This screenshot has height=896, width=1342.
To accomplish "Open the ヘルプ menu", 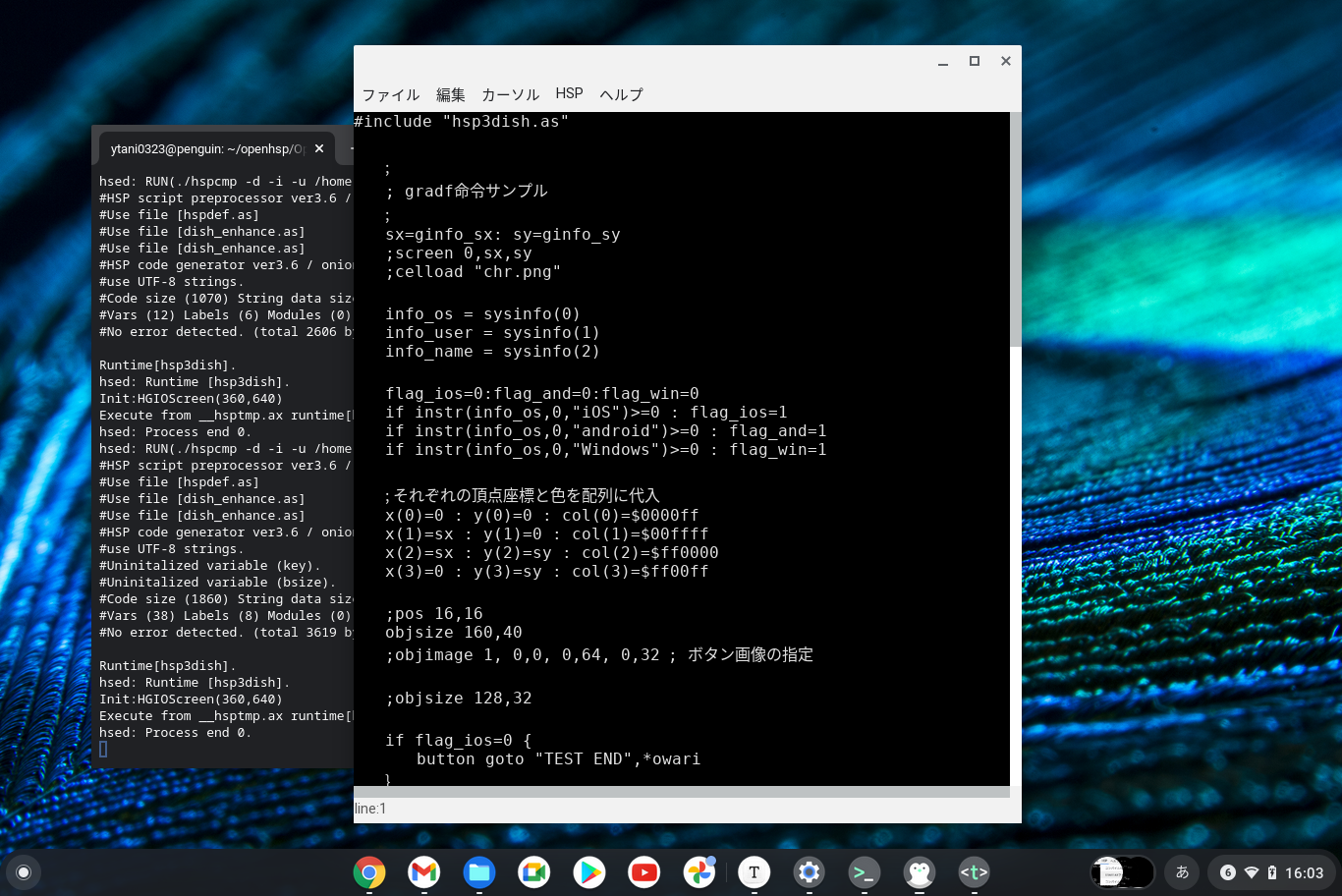I will pyautogui.click(x=621, y=94).
